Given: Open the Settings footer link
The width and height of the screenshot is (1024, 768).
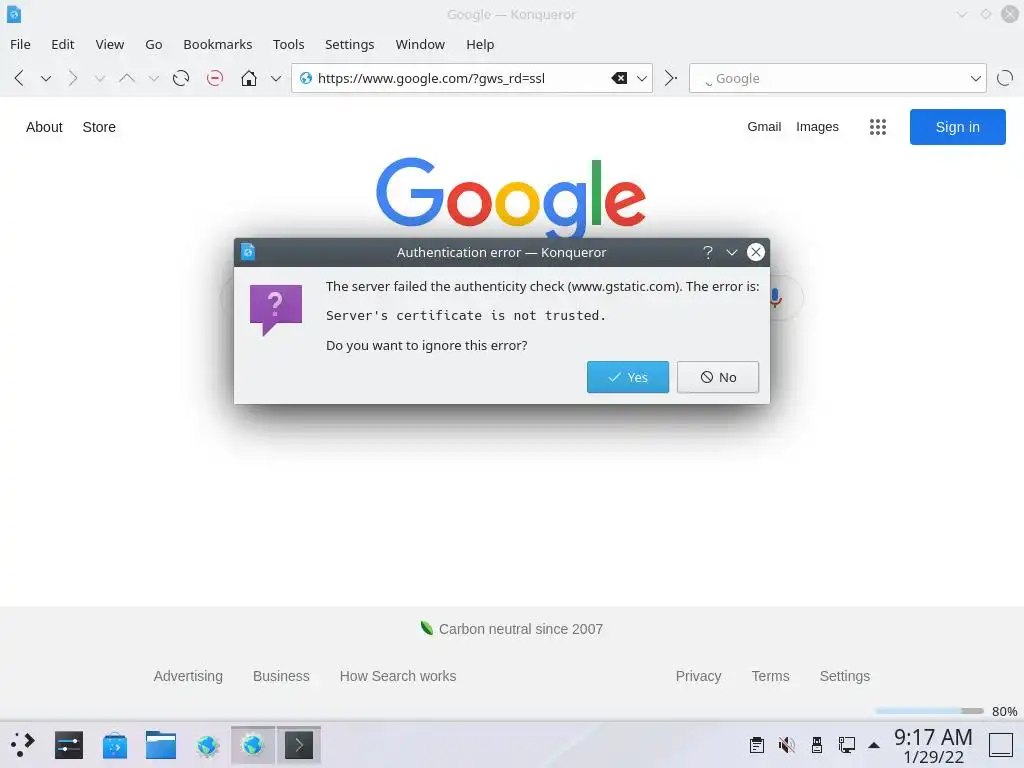Looking at the screenshot, I should 844,676.
